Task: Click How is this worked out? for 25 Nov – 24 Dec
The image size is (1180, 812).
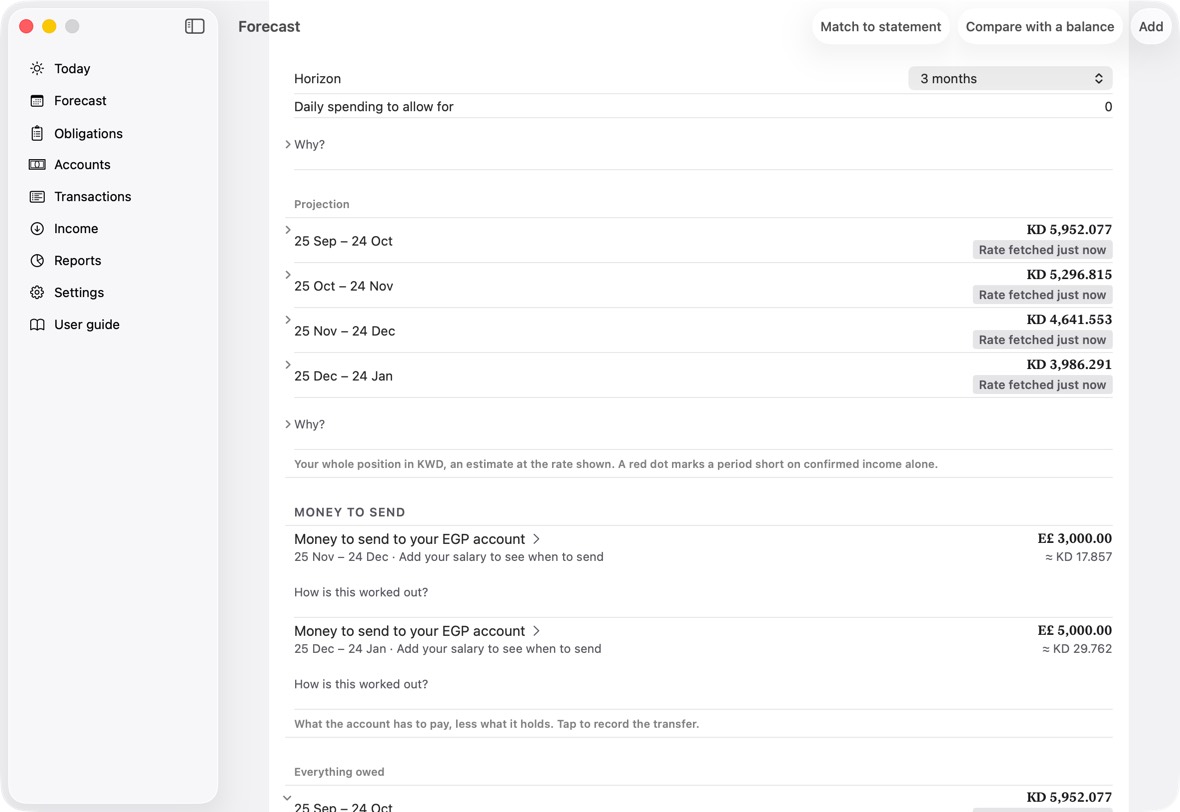Action: coord(361,592)
